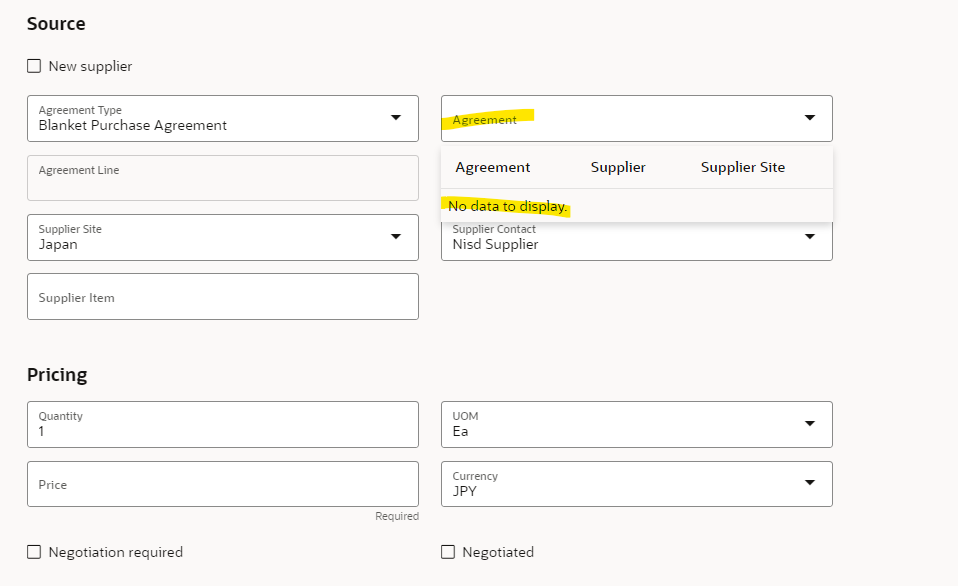Viewport: 958px width, 586px height.
Task: Click the UOM dropdown arrow
Action: click(810, 424)
